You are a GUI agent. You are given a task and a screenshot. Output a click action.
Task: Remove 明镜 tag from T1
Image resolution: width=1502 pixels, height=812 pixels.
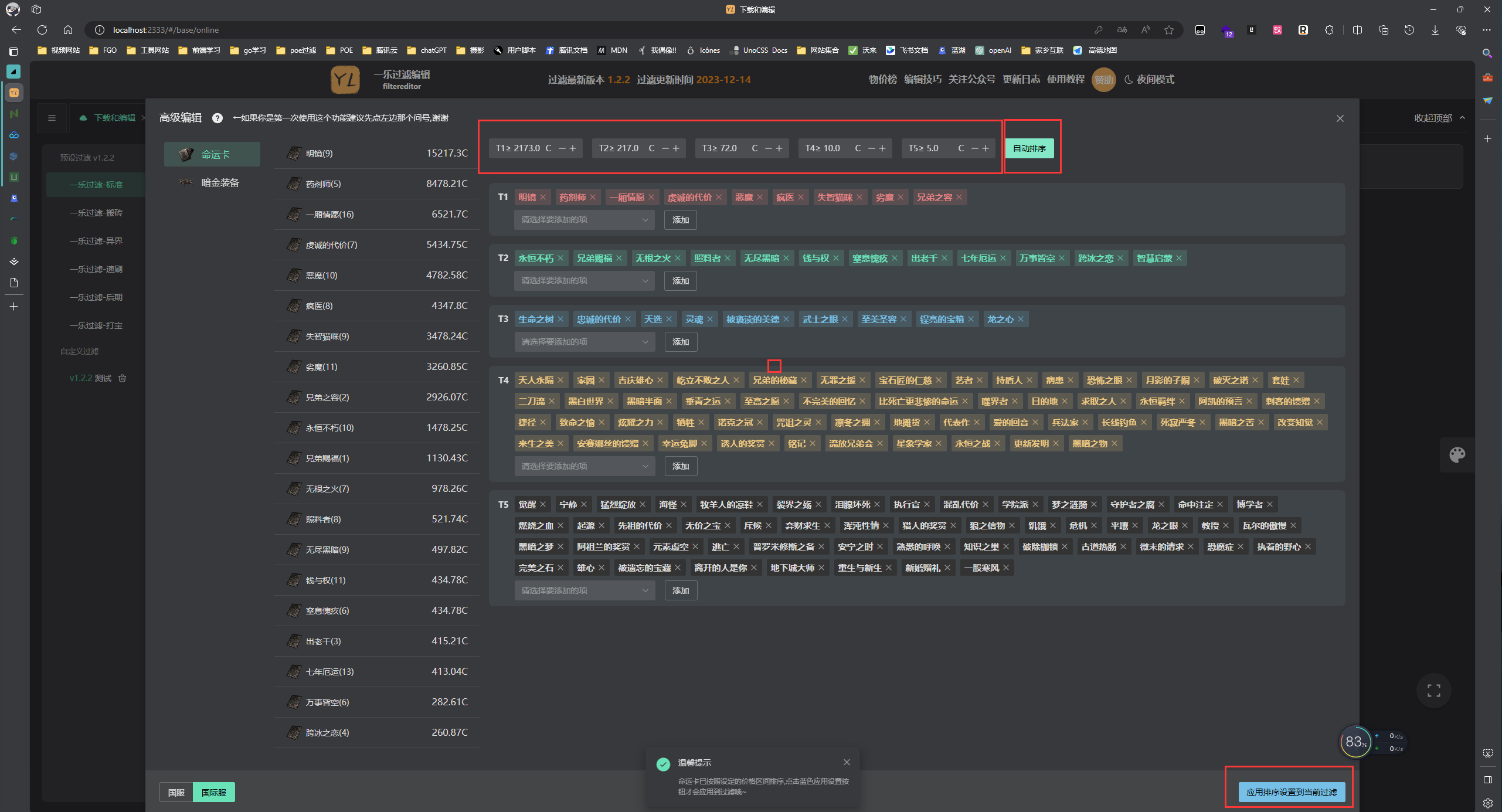tap(543, 198)
